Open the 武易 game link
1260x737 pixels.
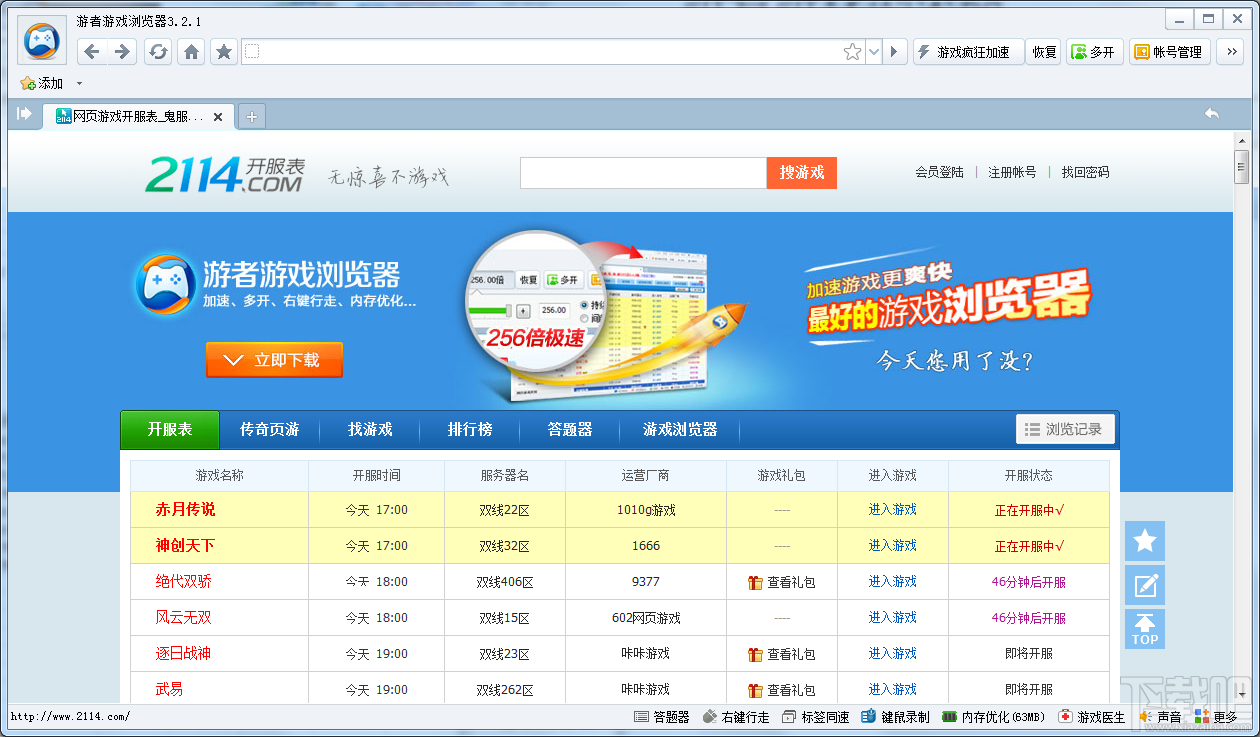point(169,689)
